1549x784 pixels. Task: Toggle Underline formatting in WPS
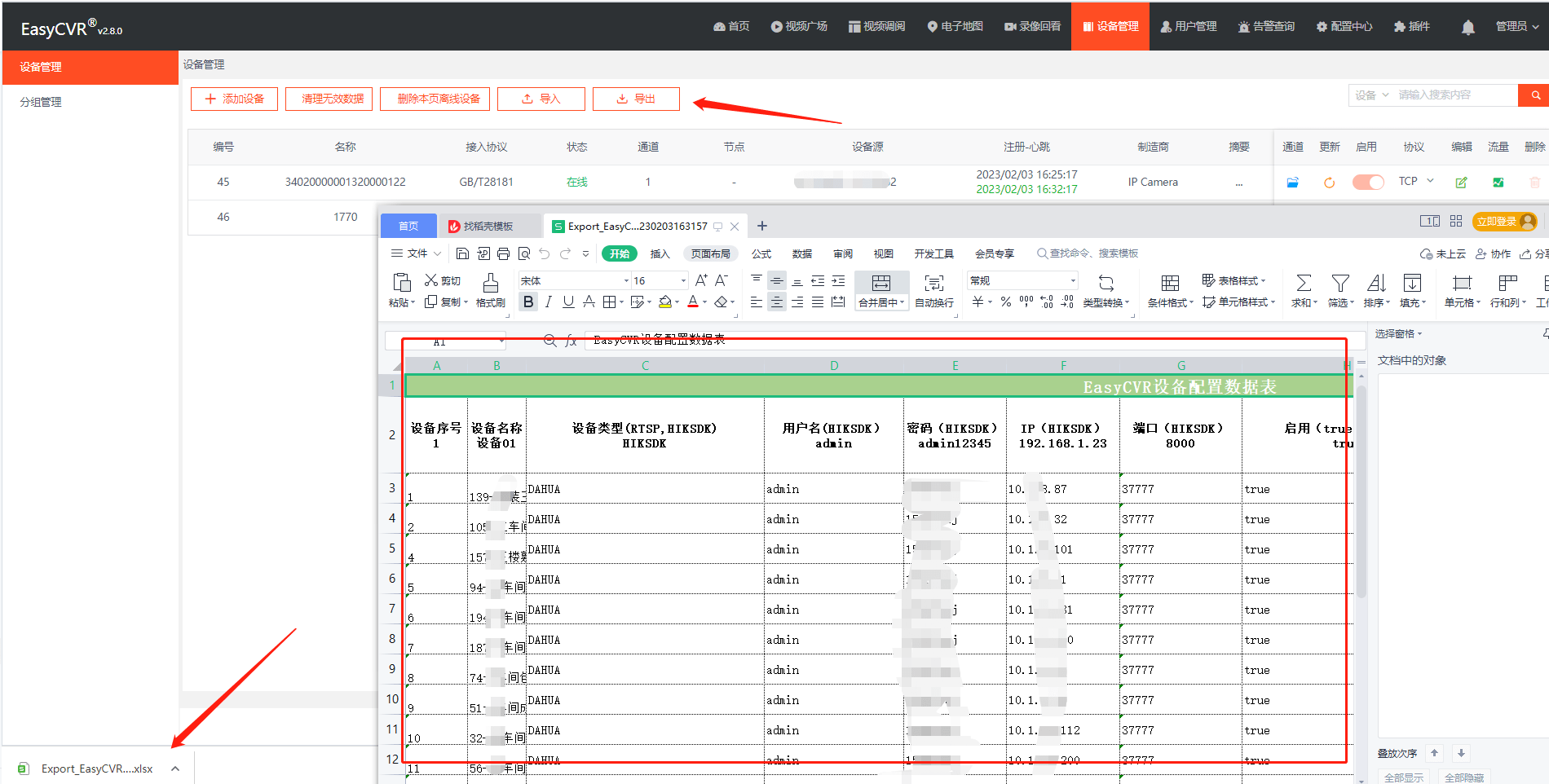(568, 302)
